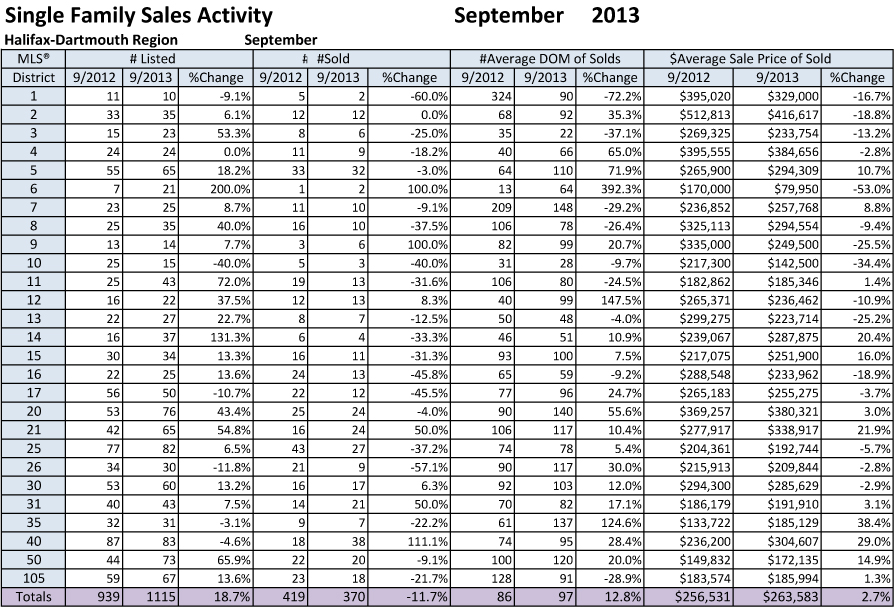This screenshot has width=895, height=608.
Task: Select the "Halifax-Dartmouth Region" subtitle
Action: click(x=92, y=40)
